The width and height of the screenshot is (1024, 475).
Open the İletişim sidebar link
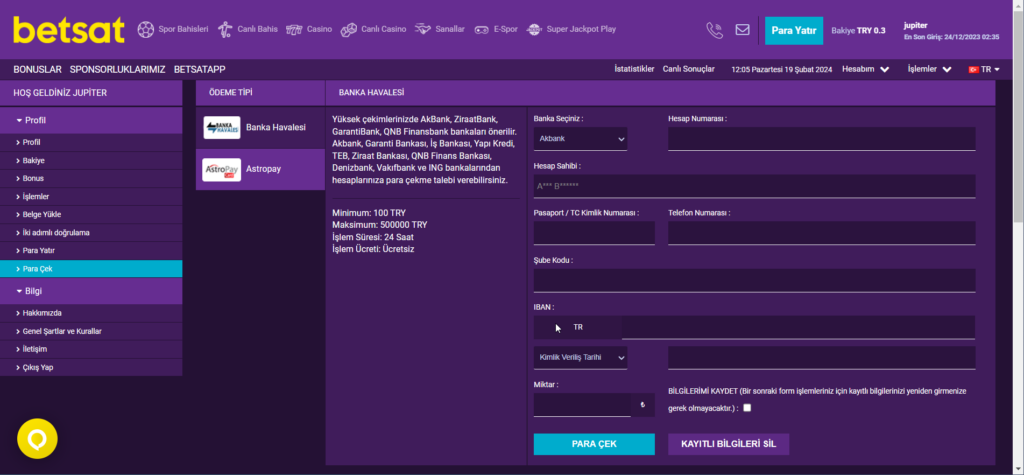[x=91, y=349]
